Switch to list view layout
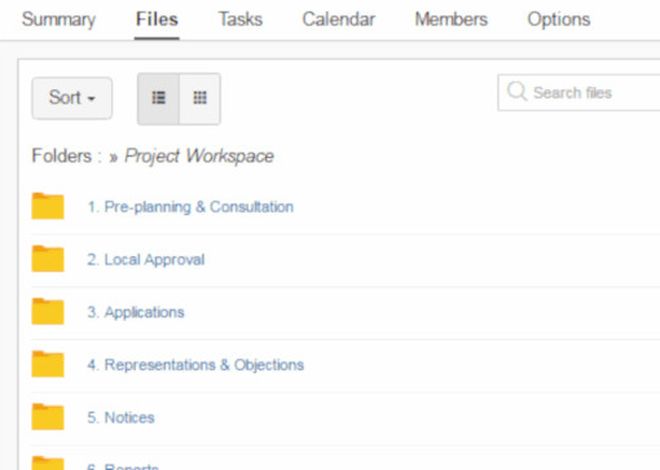This screenshot has height=470, width=660. 158,98
